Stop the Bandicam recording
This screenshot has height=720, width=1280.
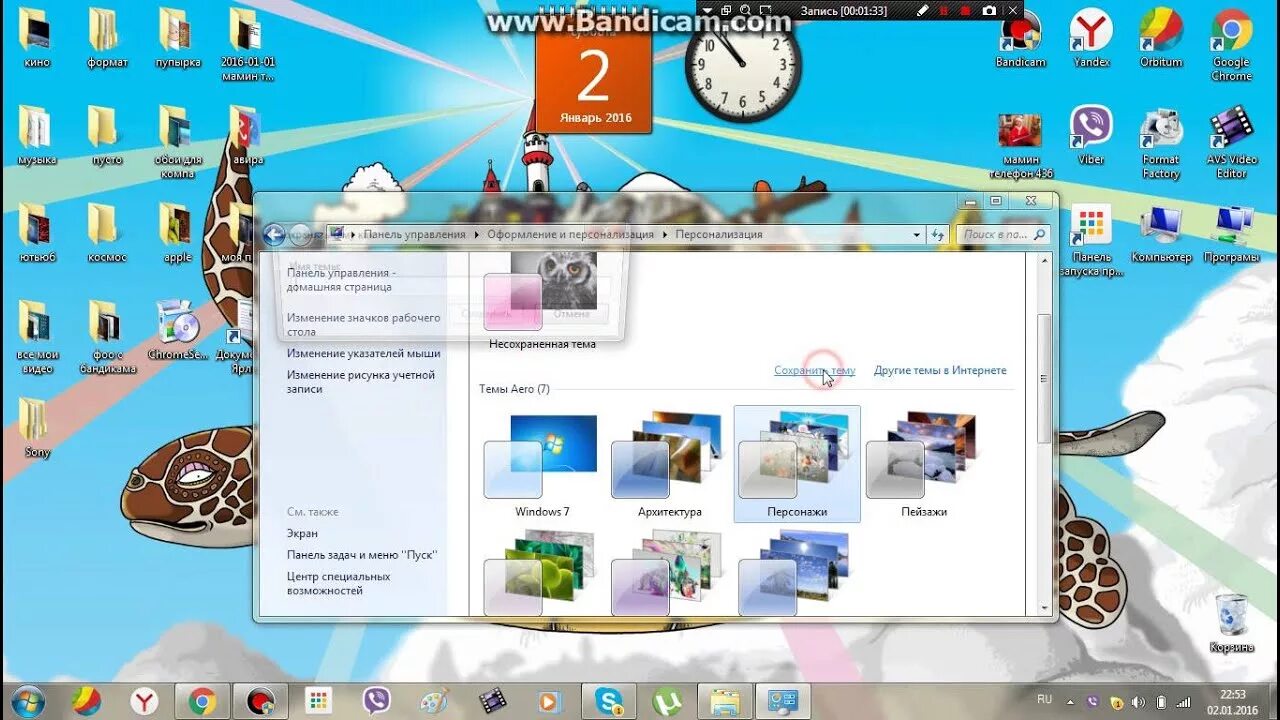[x=965, y=10]
